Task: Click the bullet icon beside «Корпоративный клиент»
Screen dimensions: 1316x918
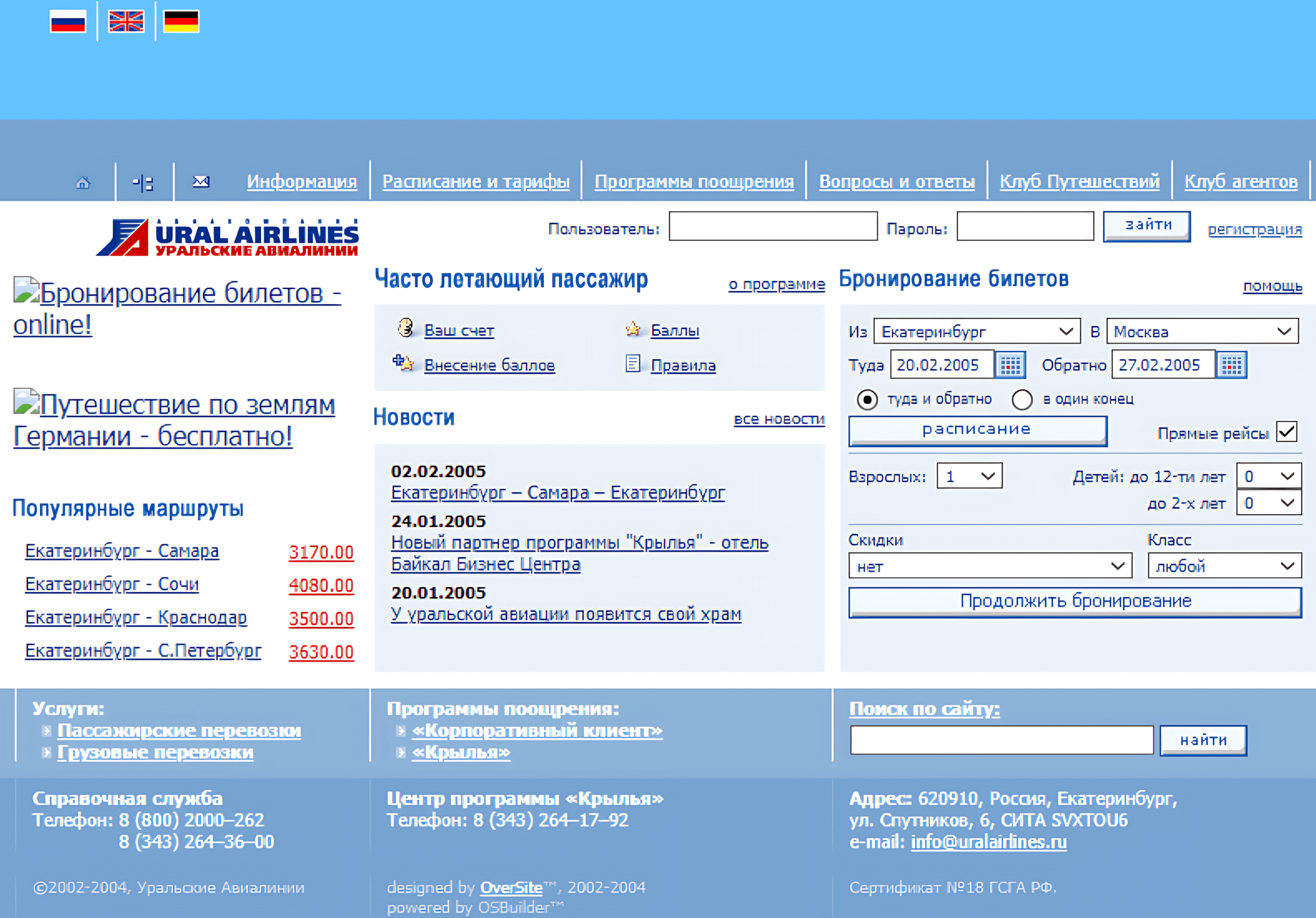Action: [x=401, y=730]
